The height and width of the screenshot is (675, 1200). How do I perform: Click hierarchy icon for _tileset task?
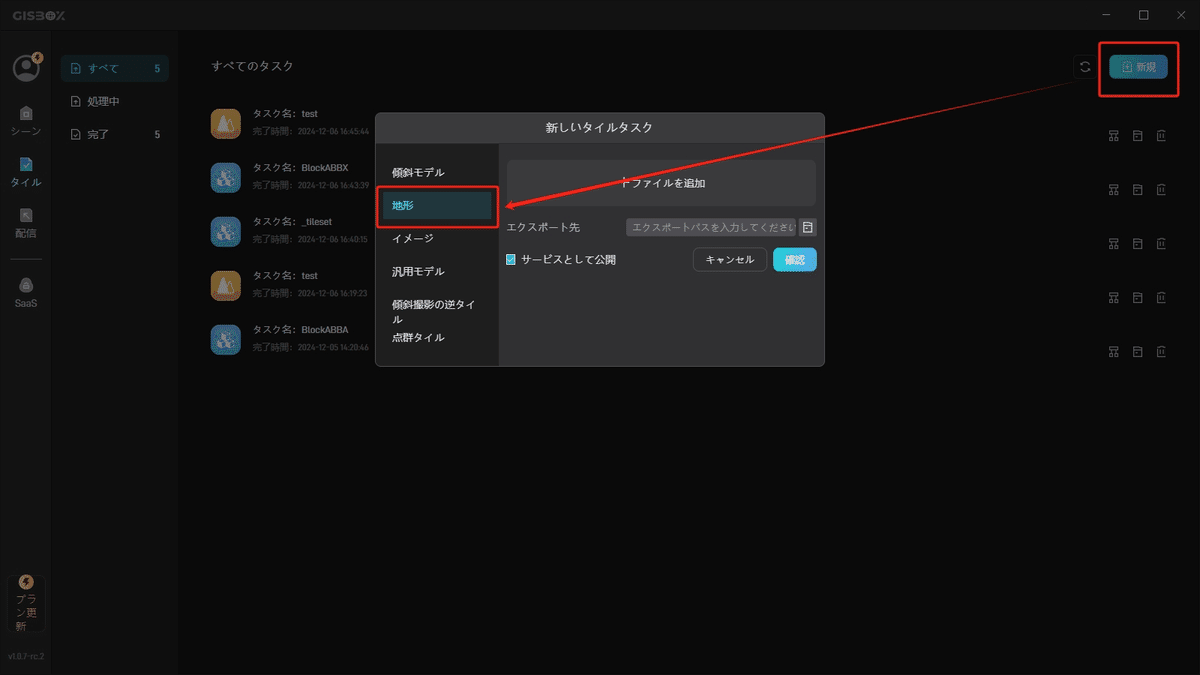[x=1113, y=244]
